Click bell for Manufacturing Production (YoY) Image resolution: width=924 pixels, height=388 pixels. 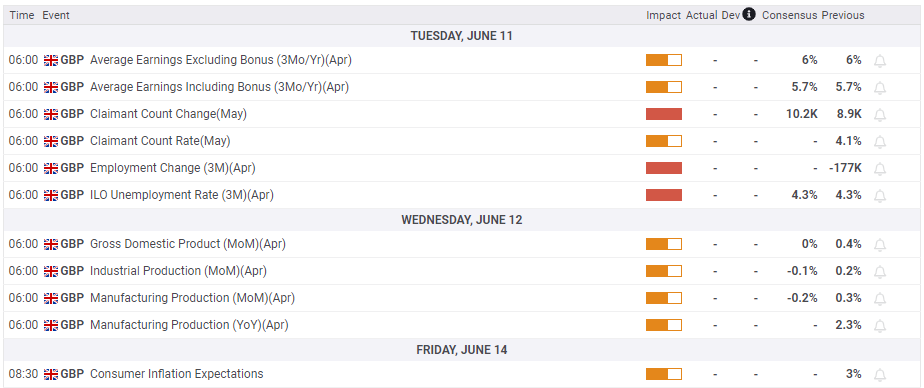coord(880,326)
